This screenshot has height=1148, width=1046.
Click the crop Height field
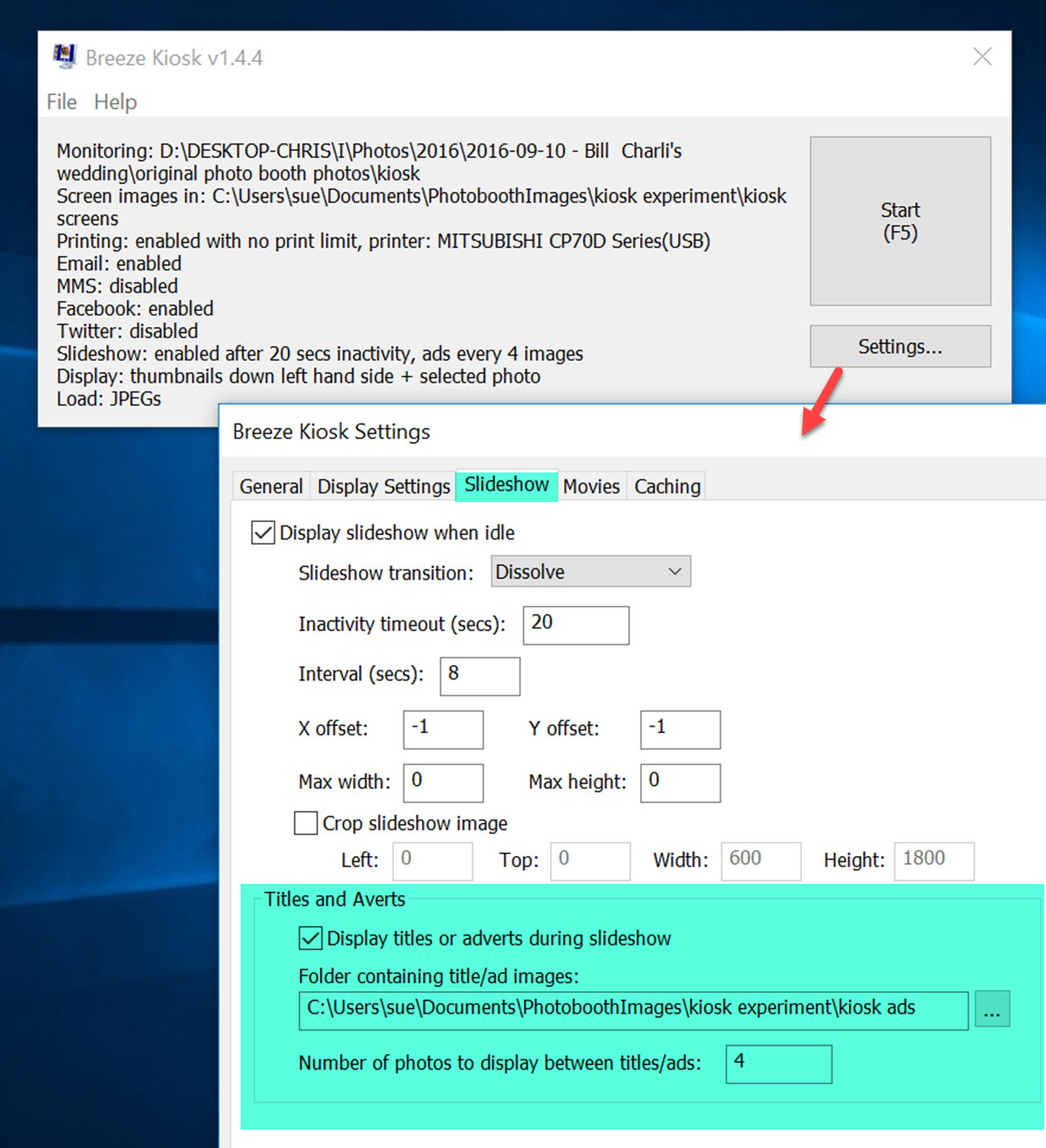pyautogui.click(x=934, y=861)
